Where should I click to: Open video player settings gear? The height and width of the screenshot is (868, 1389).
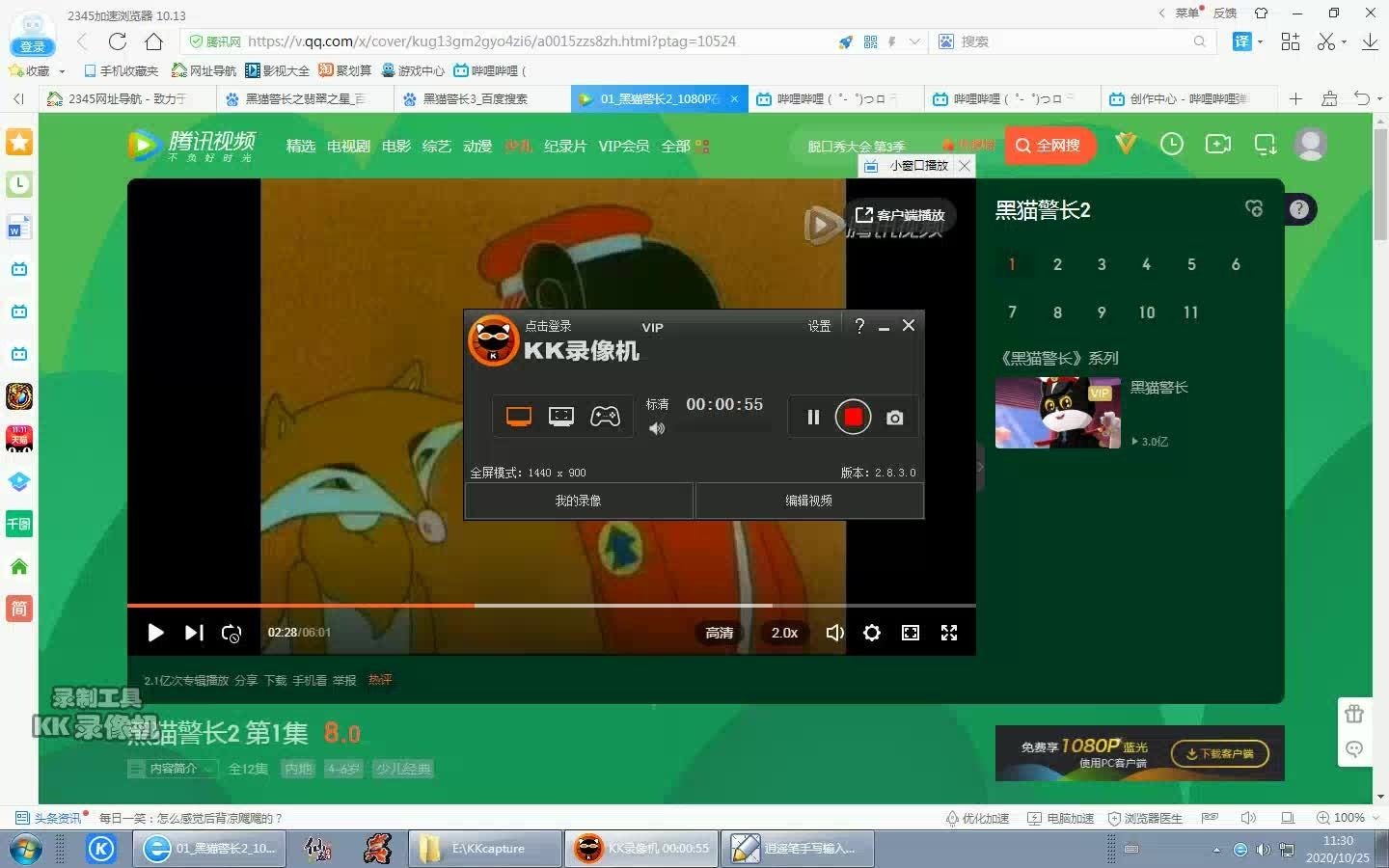[x=872, y=633]
